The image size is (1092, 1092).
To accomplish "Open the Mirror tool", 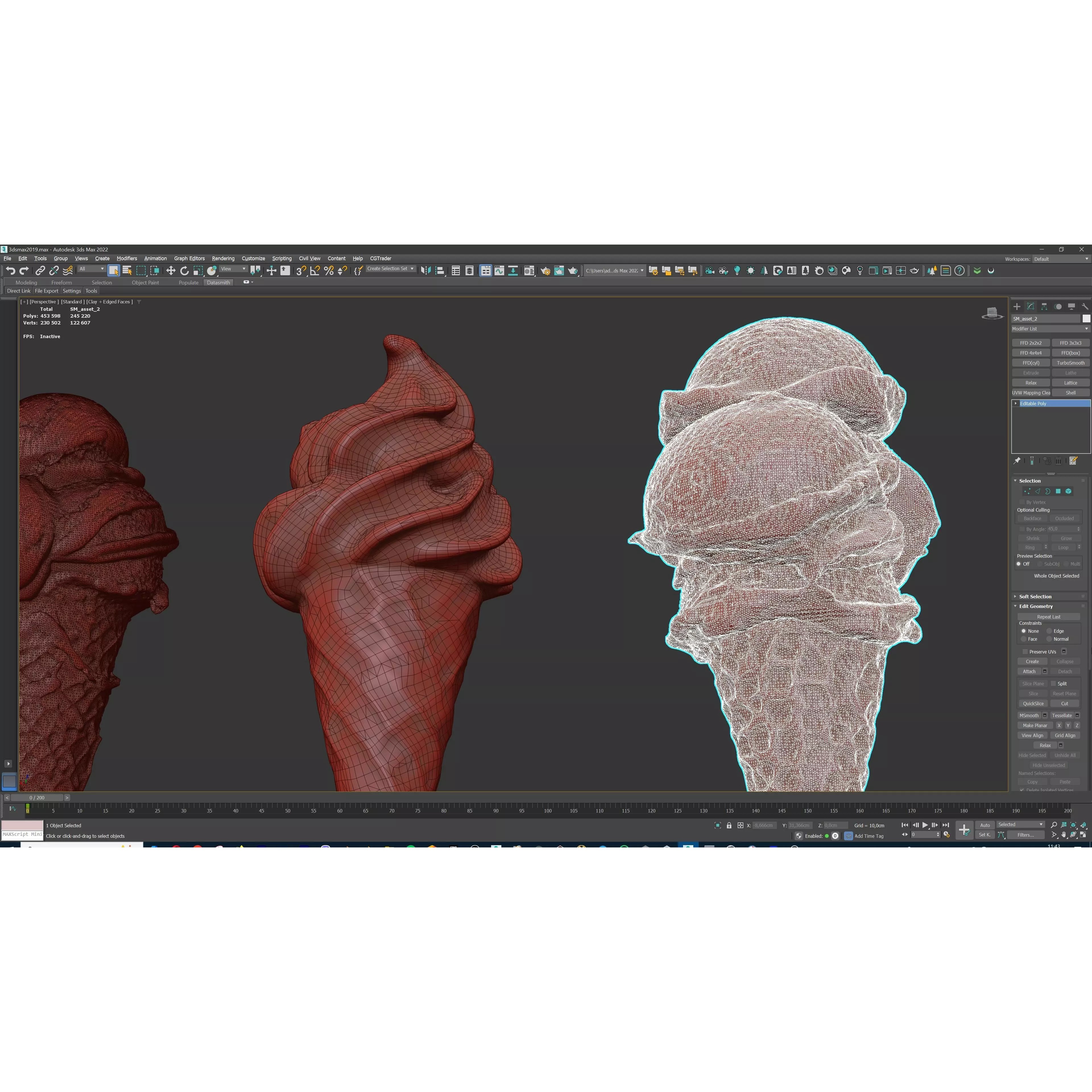I will [x=426, y=270].
